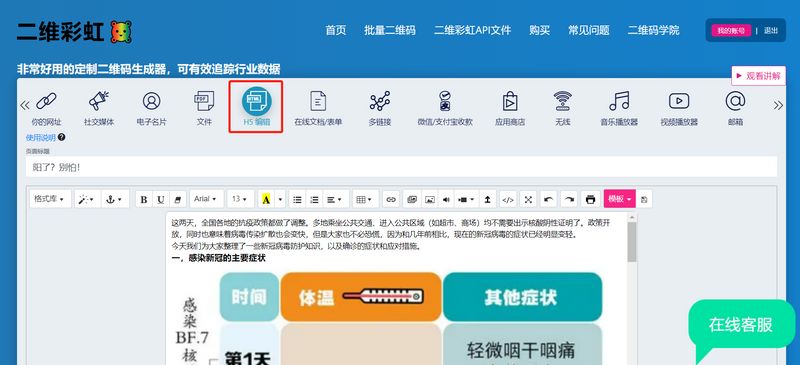
Task: Open the table insert dropdown
Action: [x=365, y=199]
